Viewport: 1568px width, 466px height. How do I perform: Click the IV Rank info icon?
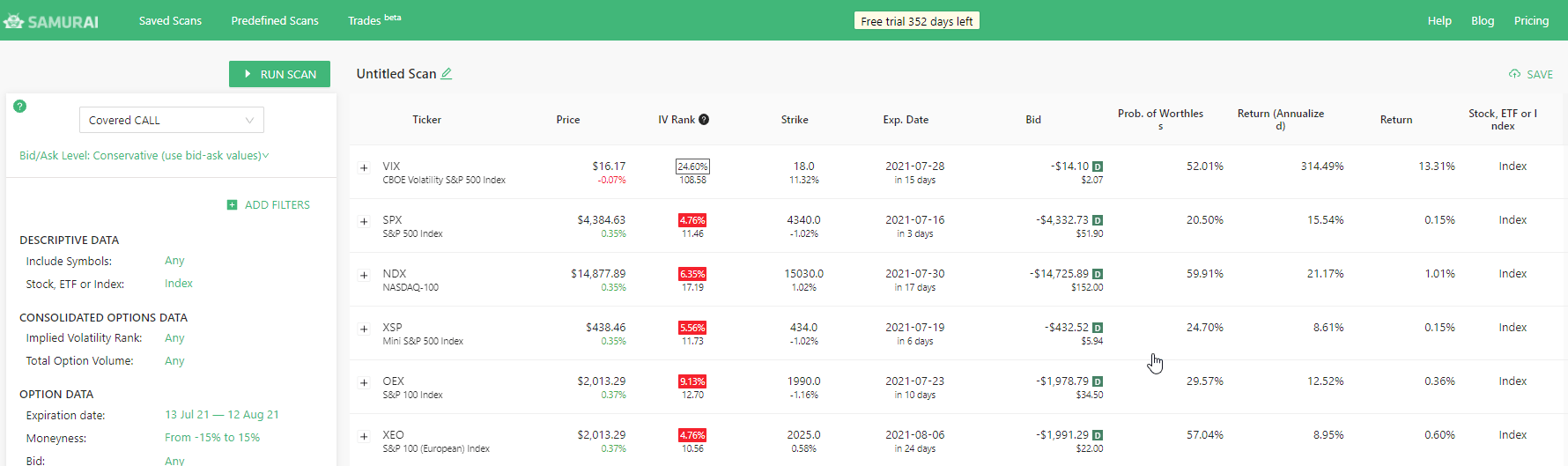(704, 120)
